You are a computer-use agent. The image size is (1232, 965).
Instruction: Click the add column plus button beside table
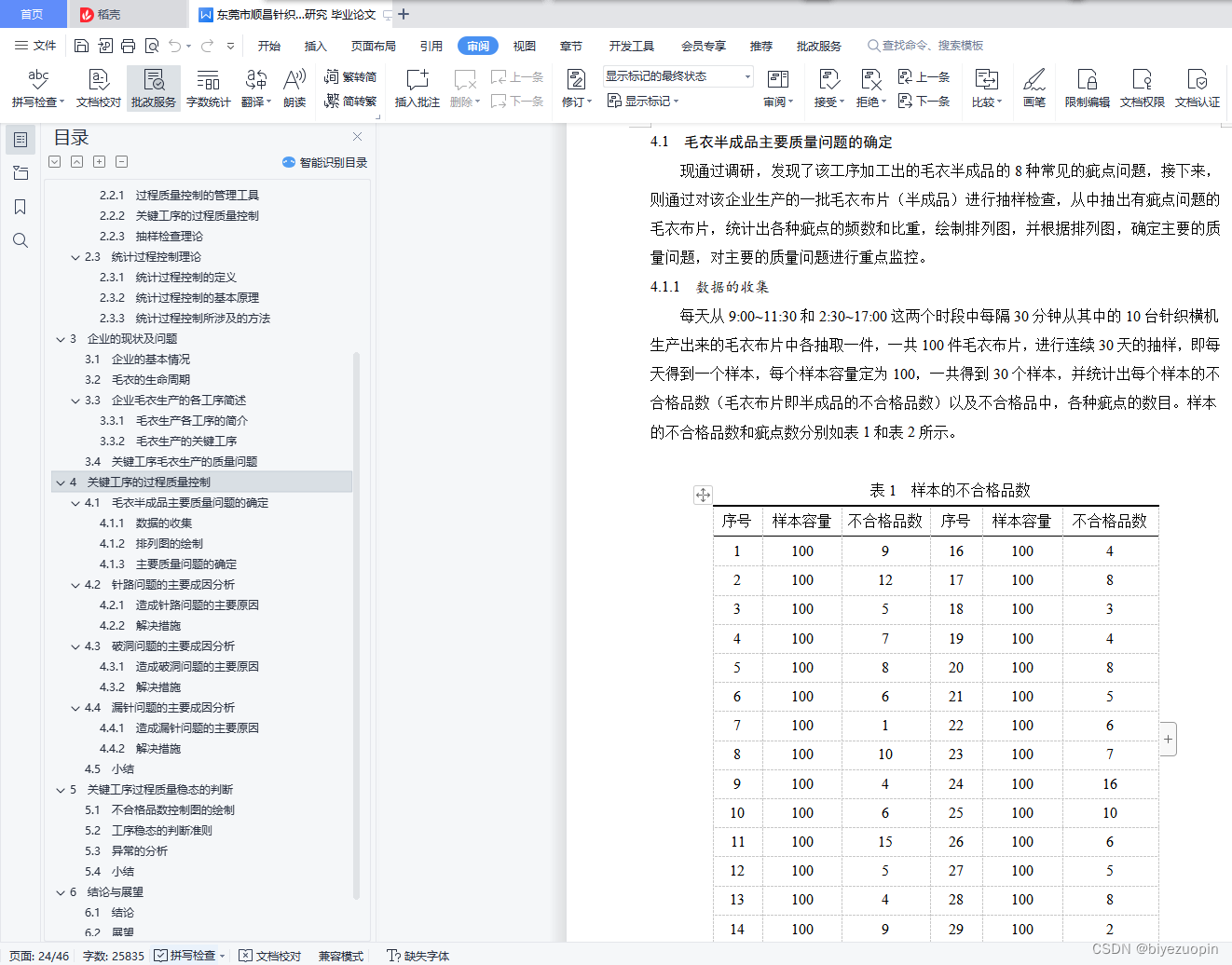click(1168, 739)
